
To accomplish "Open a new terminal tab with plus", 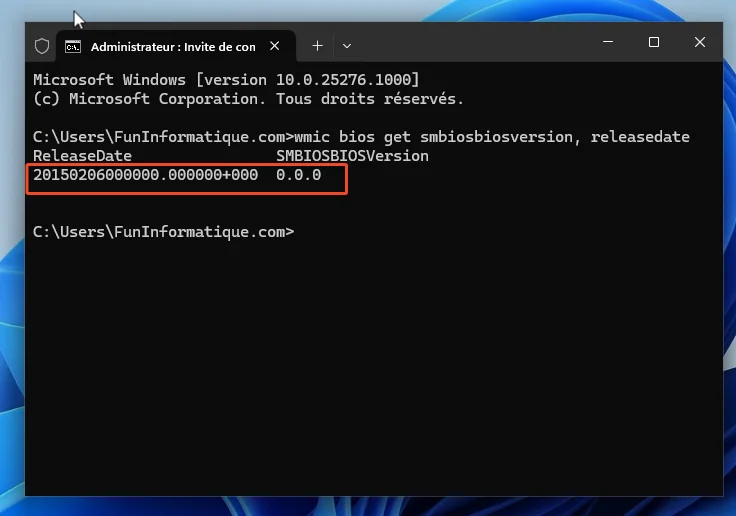I will pyautogui.click(x=317, y=45).
